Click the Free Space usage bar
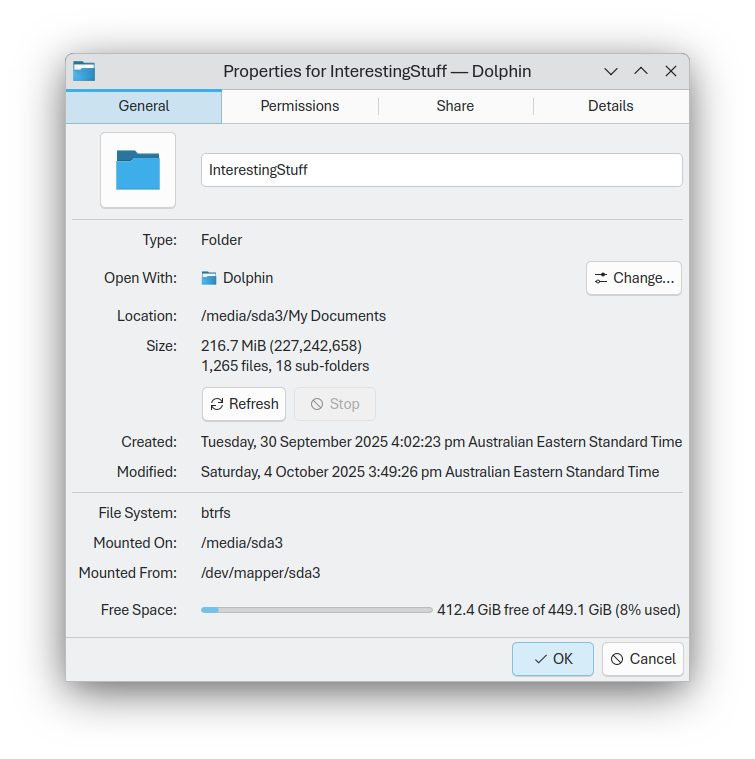This screenshot has height=759, width=755. tap(317, 610)
